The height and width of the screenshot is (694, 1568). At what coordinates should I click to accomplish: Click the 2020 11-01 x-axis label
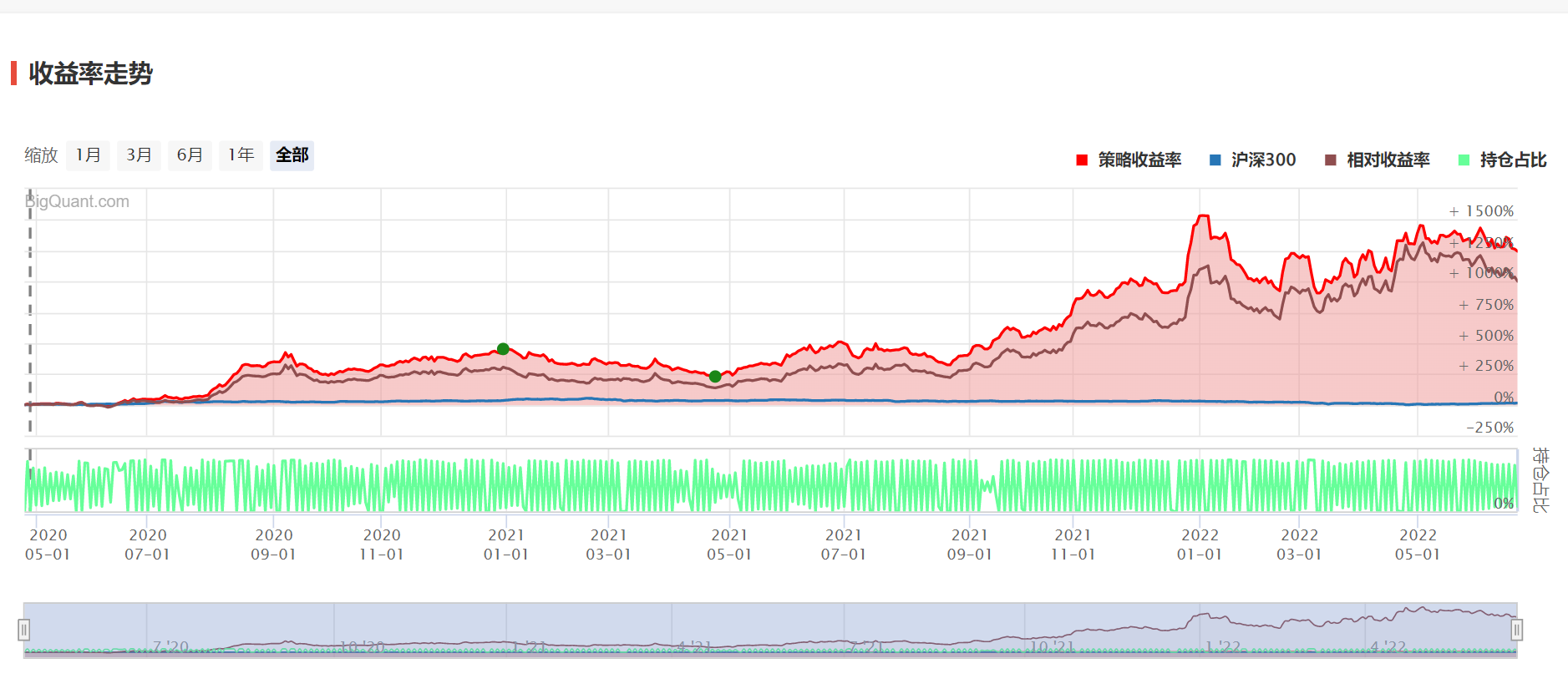382,545
